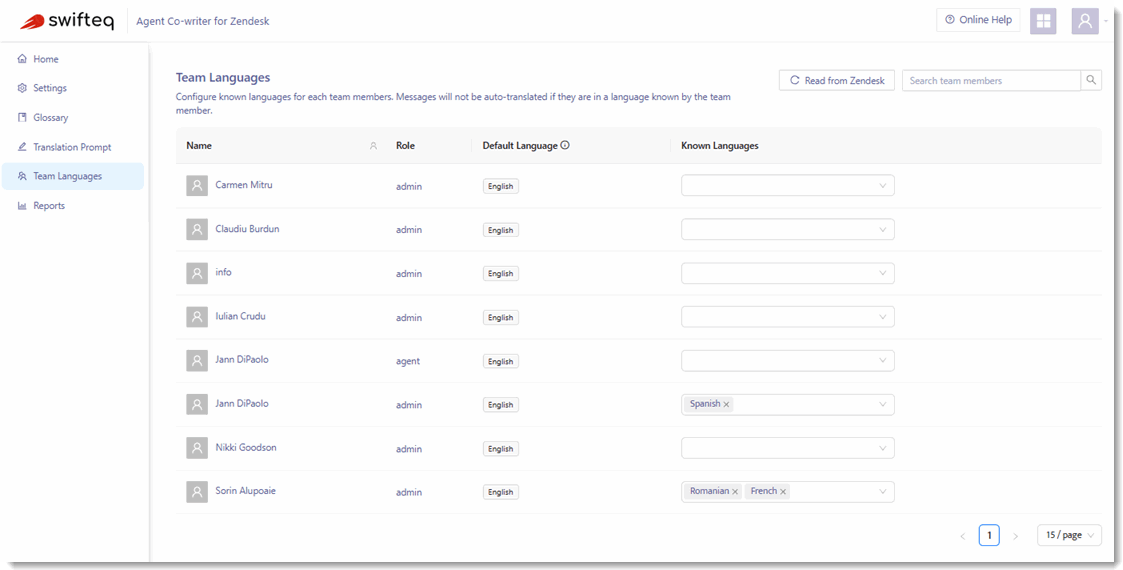Click the info user's avatar icon
Viewport: 1123px width, 570px height.
[197, 273]
